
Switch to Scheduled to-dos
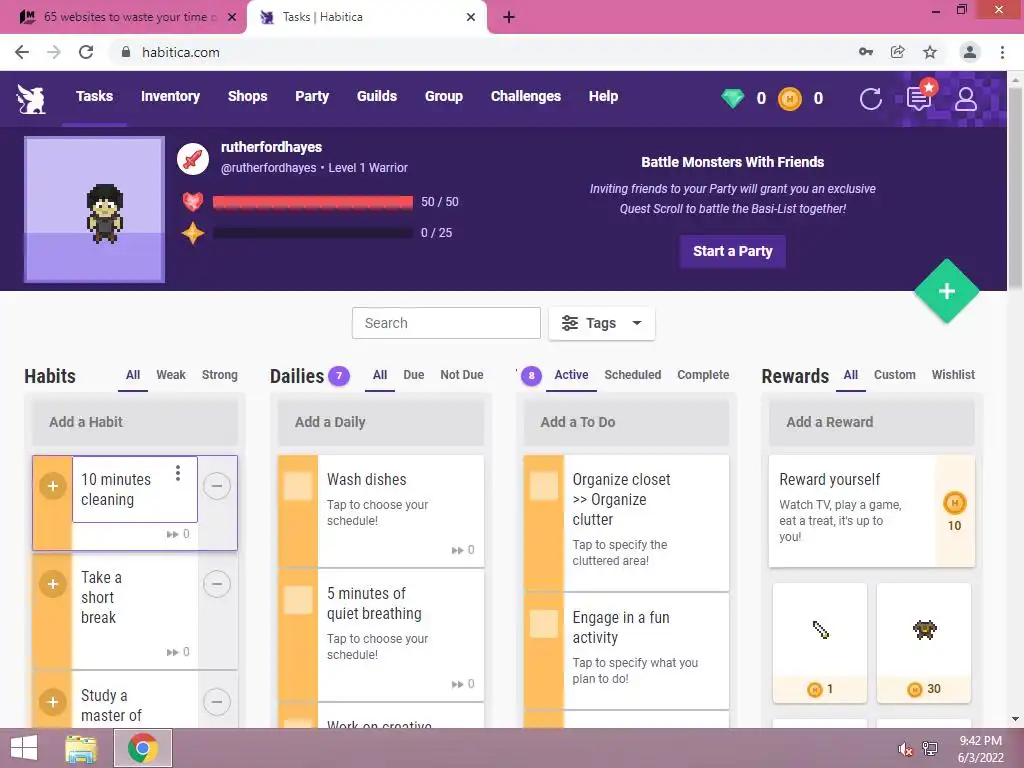coord(633,375)
